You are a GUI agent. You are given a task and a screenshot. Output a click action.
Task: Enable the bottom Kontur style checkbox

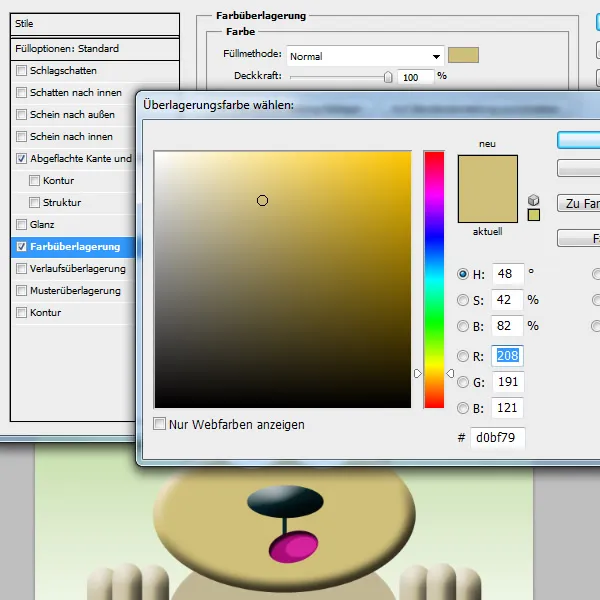point(21,312)
